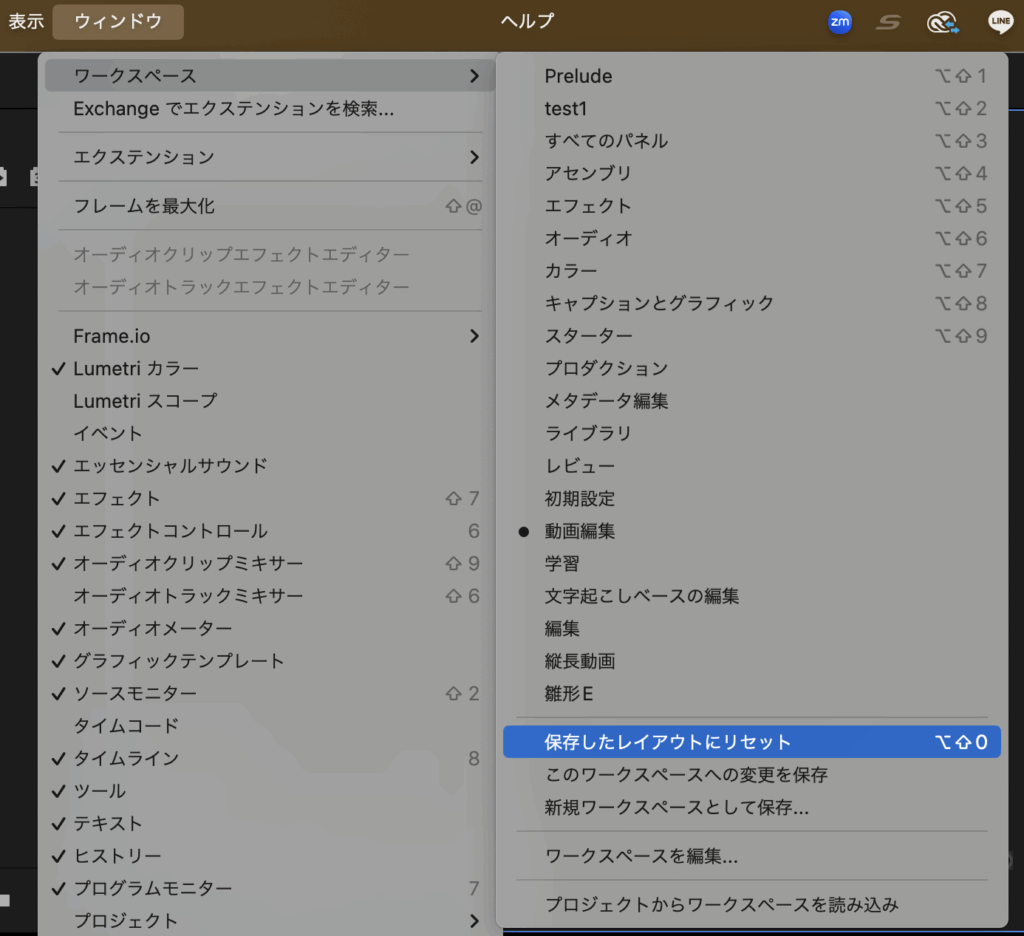This screenshot has height=936, width=1024.
Task: Switch to the 雛形E workspace
Action: click(x=752, y=693)
